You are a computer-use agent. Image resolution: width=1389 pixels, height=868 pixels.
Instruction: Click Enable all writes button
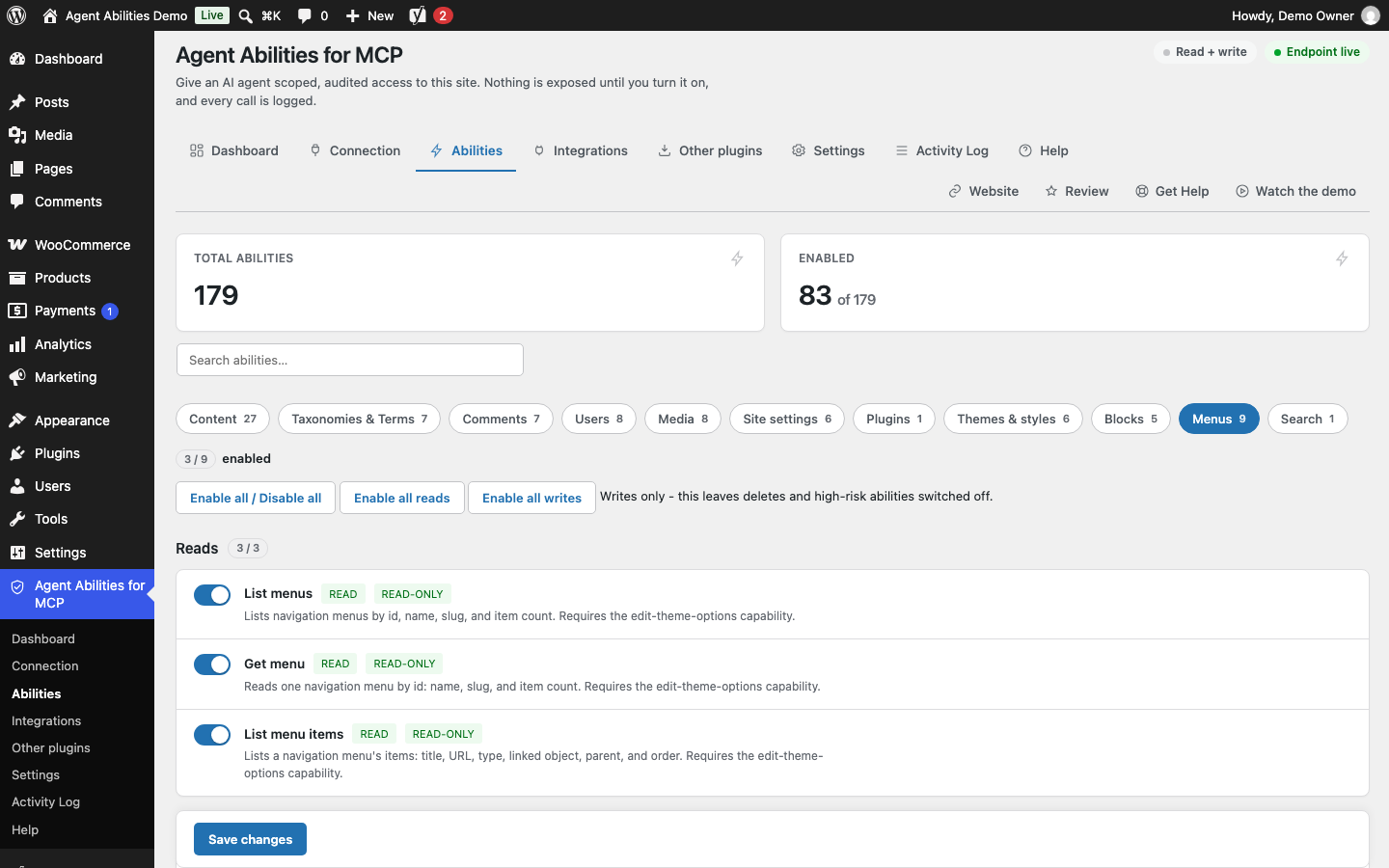click(531, 498)
